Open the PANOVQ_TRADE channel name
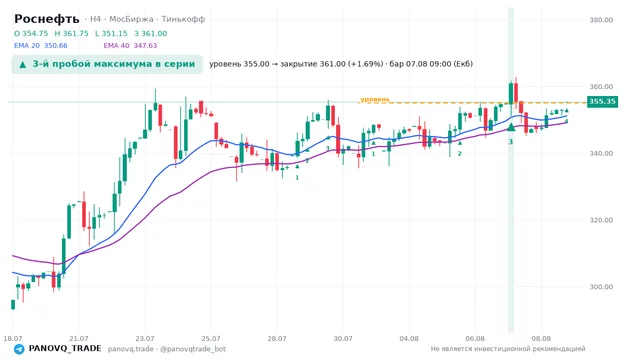This screenshot has height=360, width=640. pos(65,349)
